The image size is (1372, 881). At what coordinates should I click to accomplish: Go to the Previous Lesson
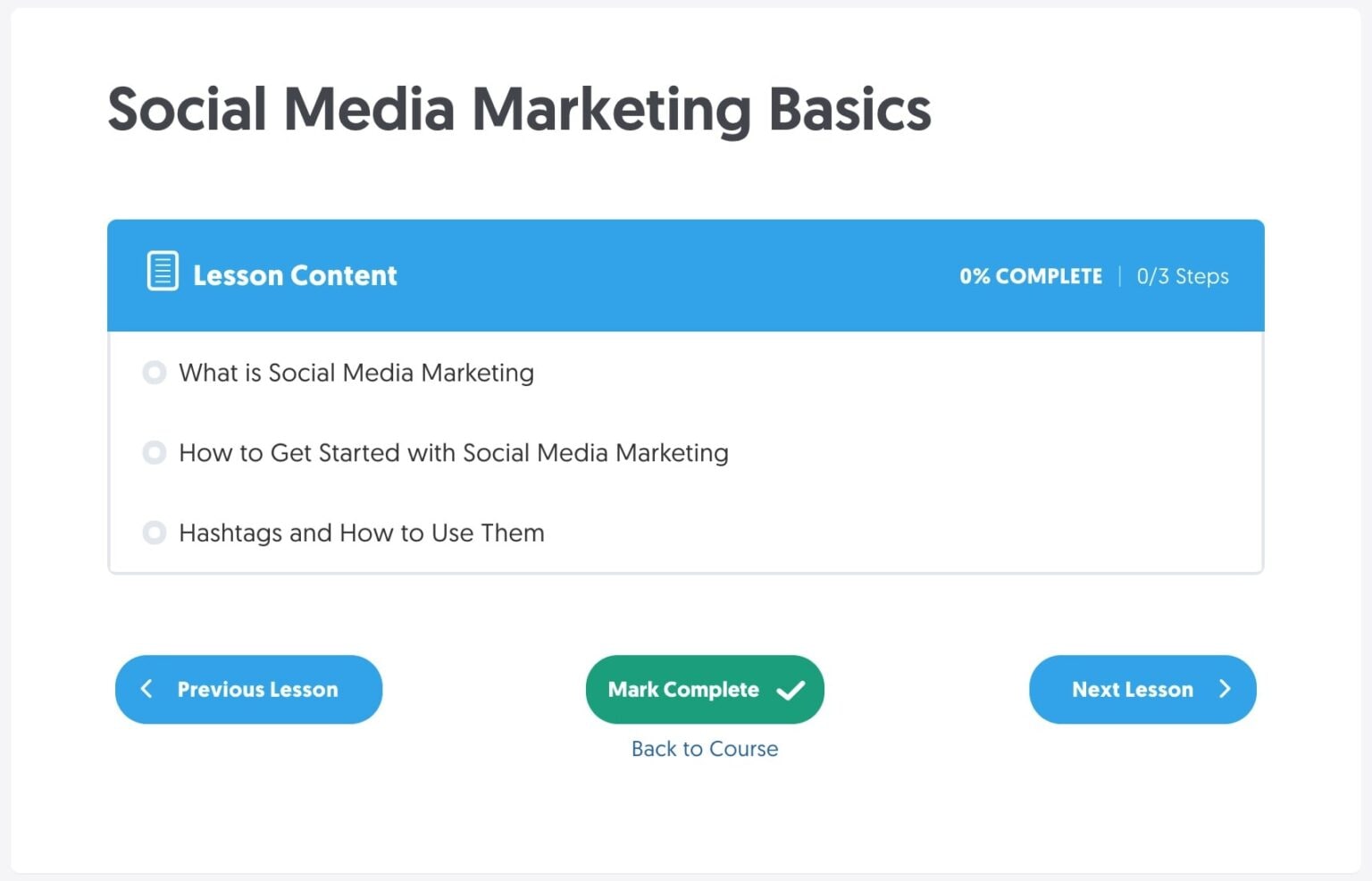point(248,689)
